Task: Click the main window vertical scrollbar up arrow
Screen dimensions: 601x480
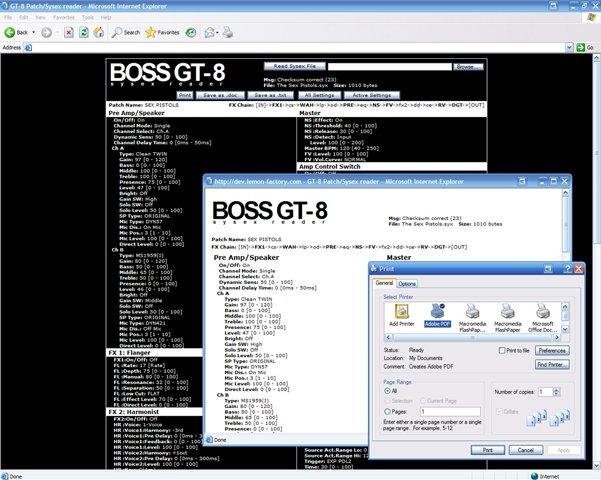Action: (x=597, y=58)
